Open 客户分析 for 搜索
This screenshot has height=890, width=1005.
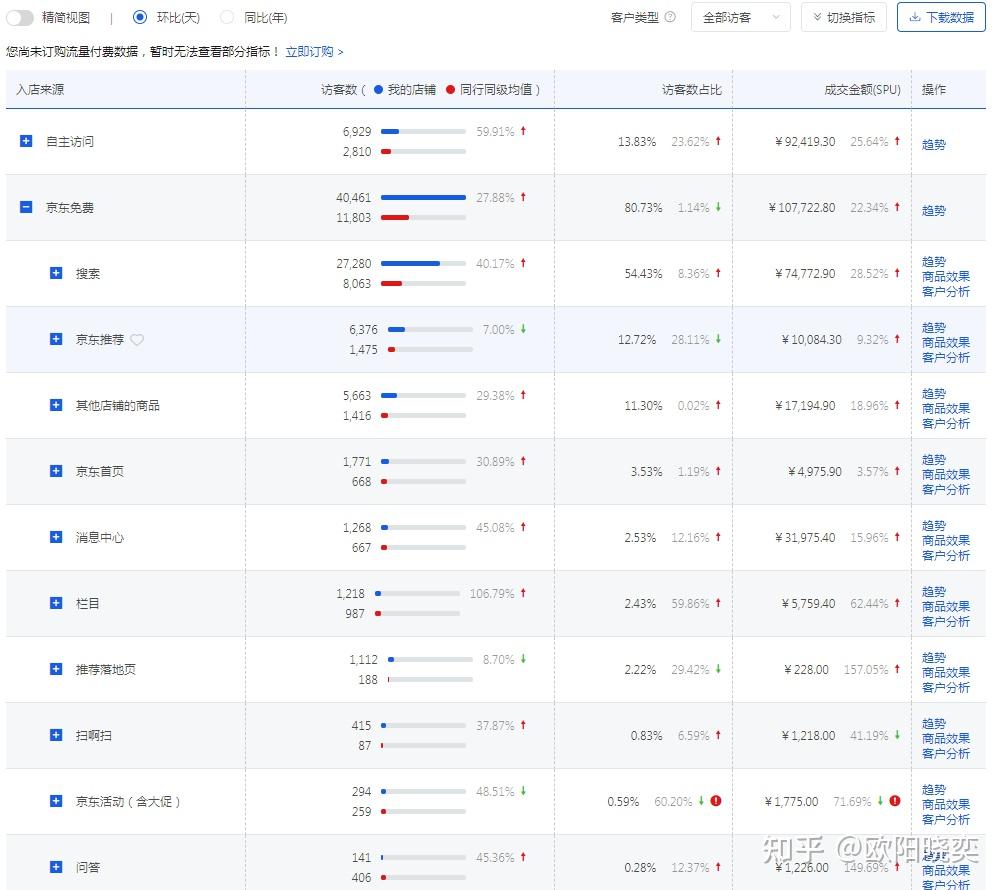pyautogui.click(x=945, y=292)
